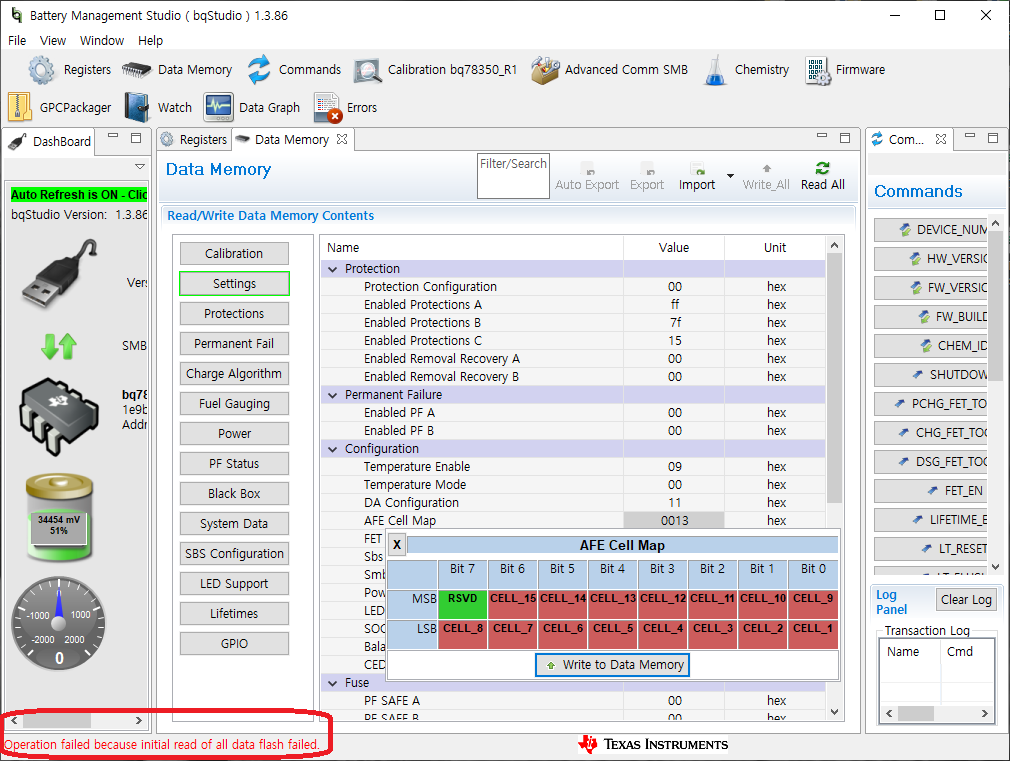
Task: Launch GPCPackager zip icon
Action: [x=20, y=107]
